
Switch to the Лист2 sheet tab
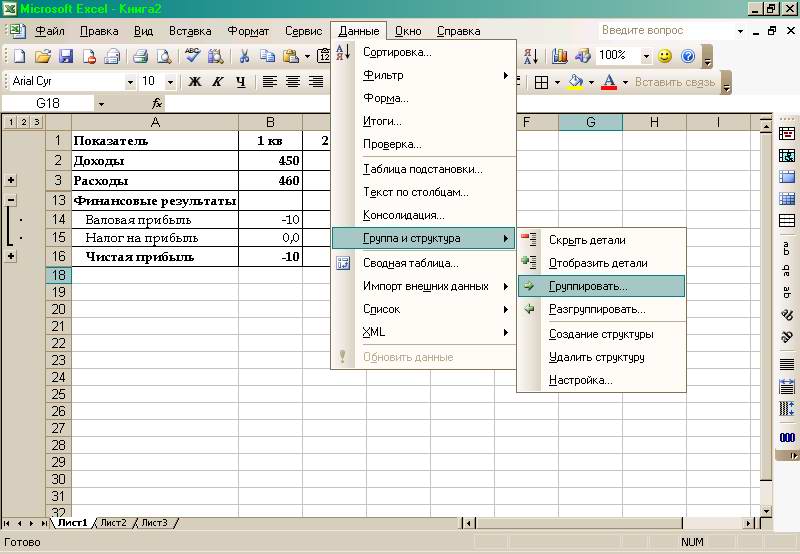tap(113, 523)
